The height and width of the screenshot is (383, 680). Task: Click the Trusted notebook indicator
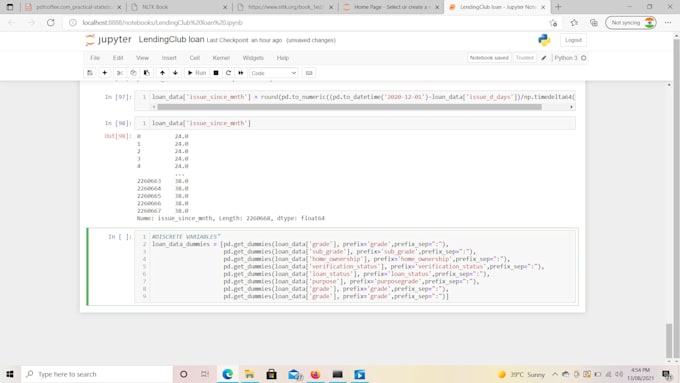point(524,58)
